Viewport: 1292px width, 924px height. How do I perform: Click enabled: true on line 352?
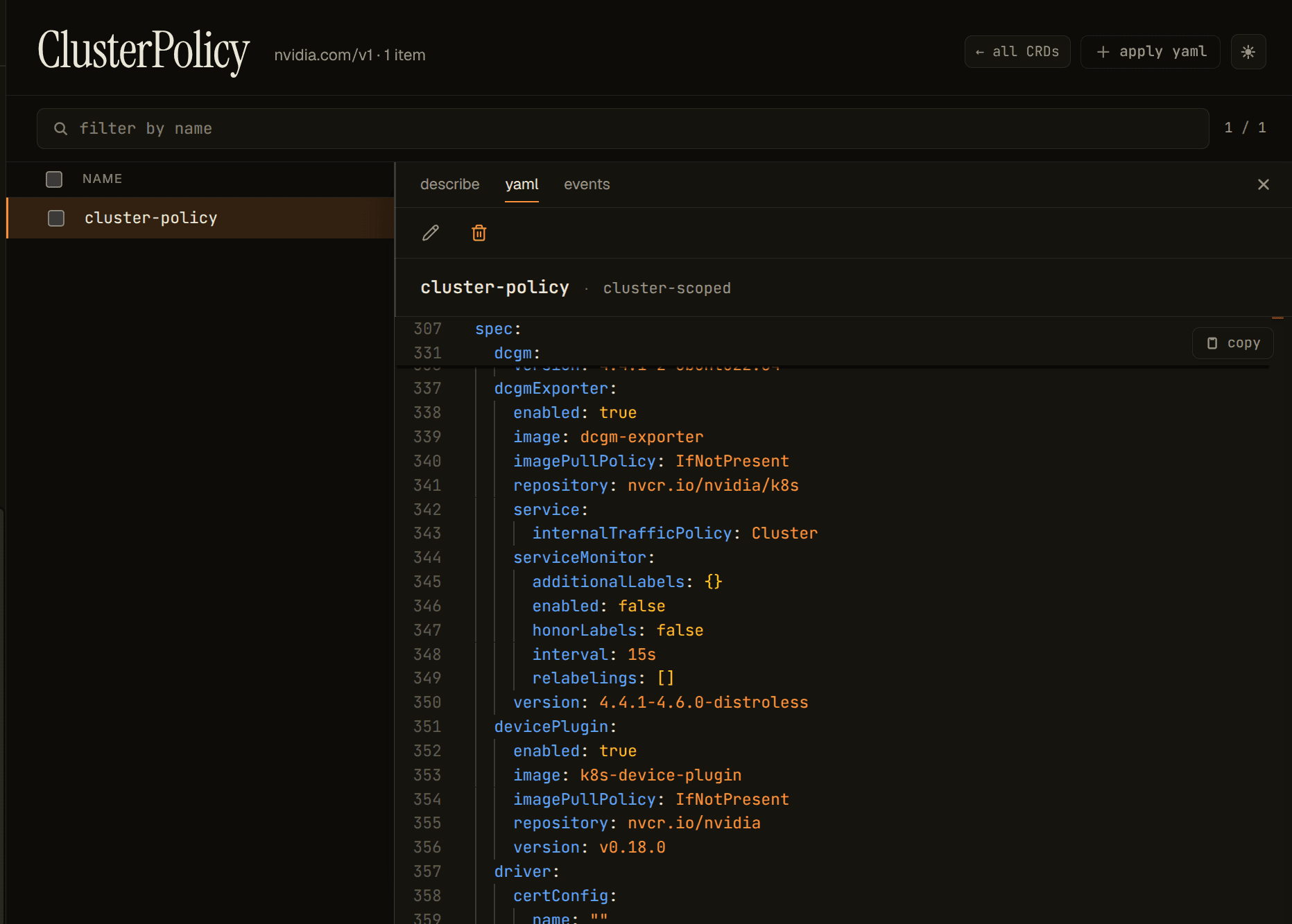coord(575,751)
